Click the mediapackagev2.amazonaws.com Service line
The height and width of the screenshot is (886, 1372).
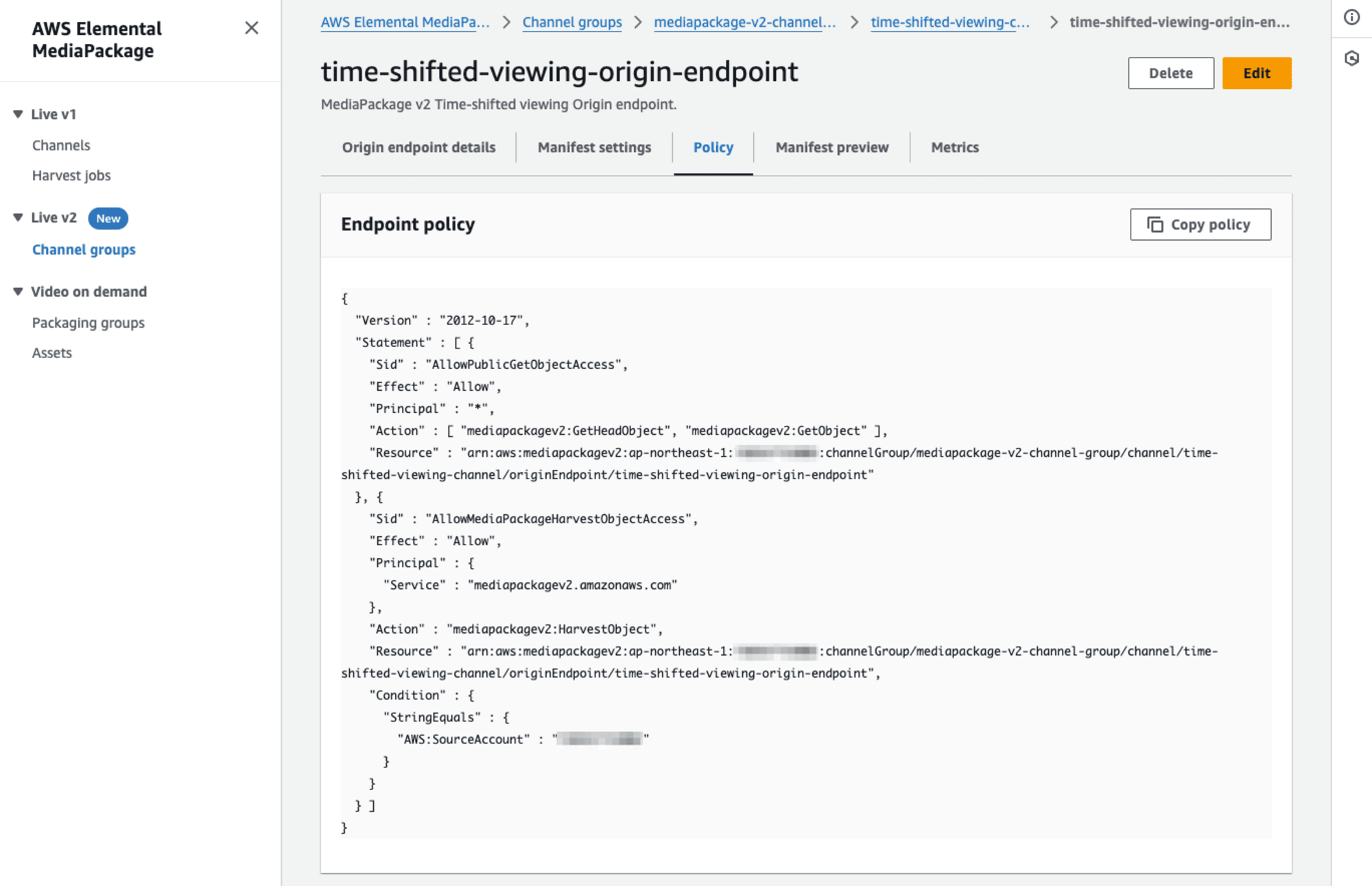tap(530, 585)
